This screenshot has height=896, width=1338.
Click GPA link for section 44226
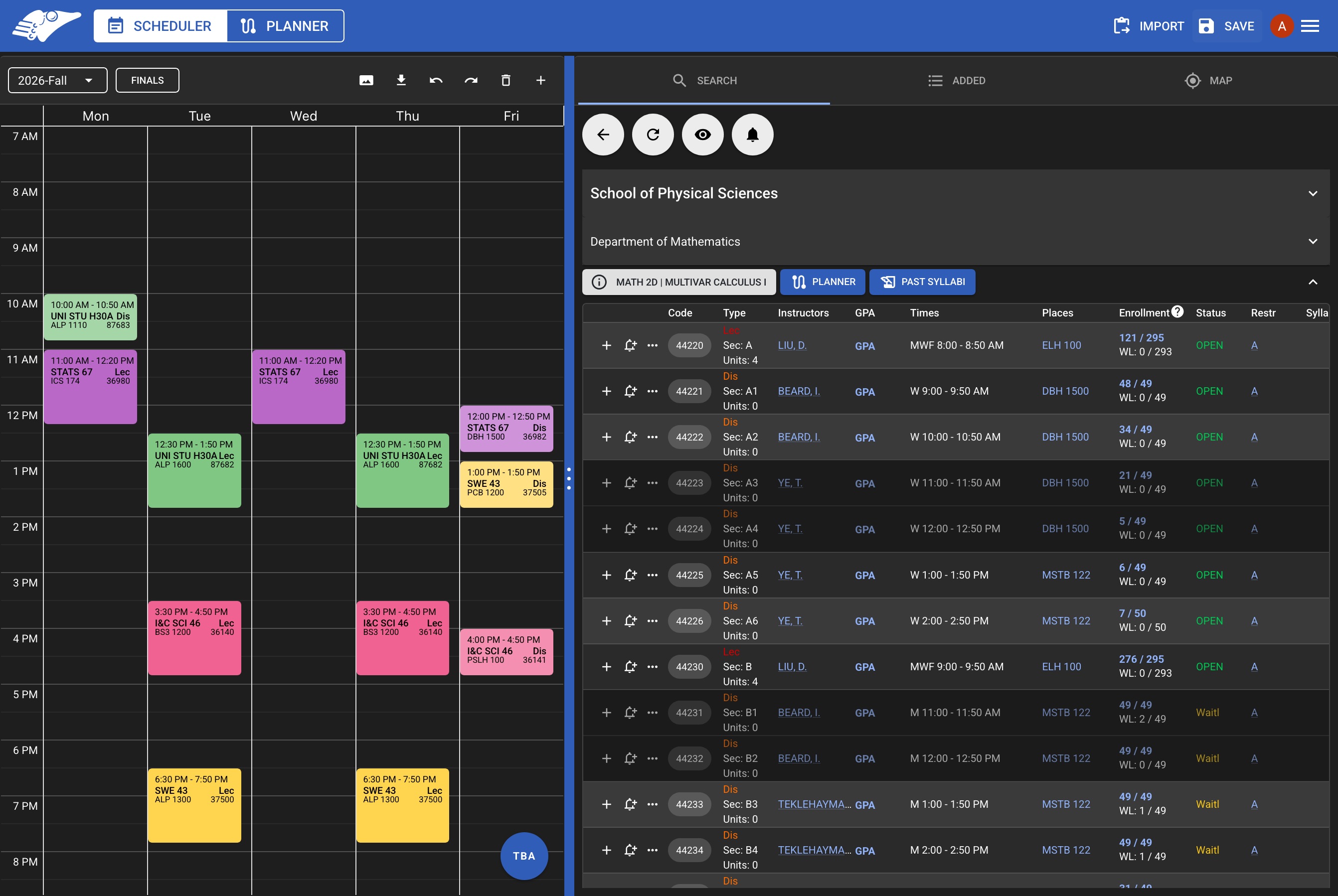coord(865,621)
